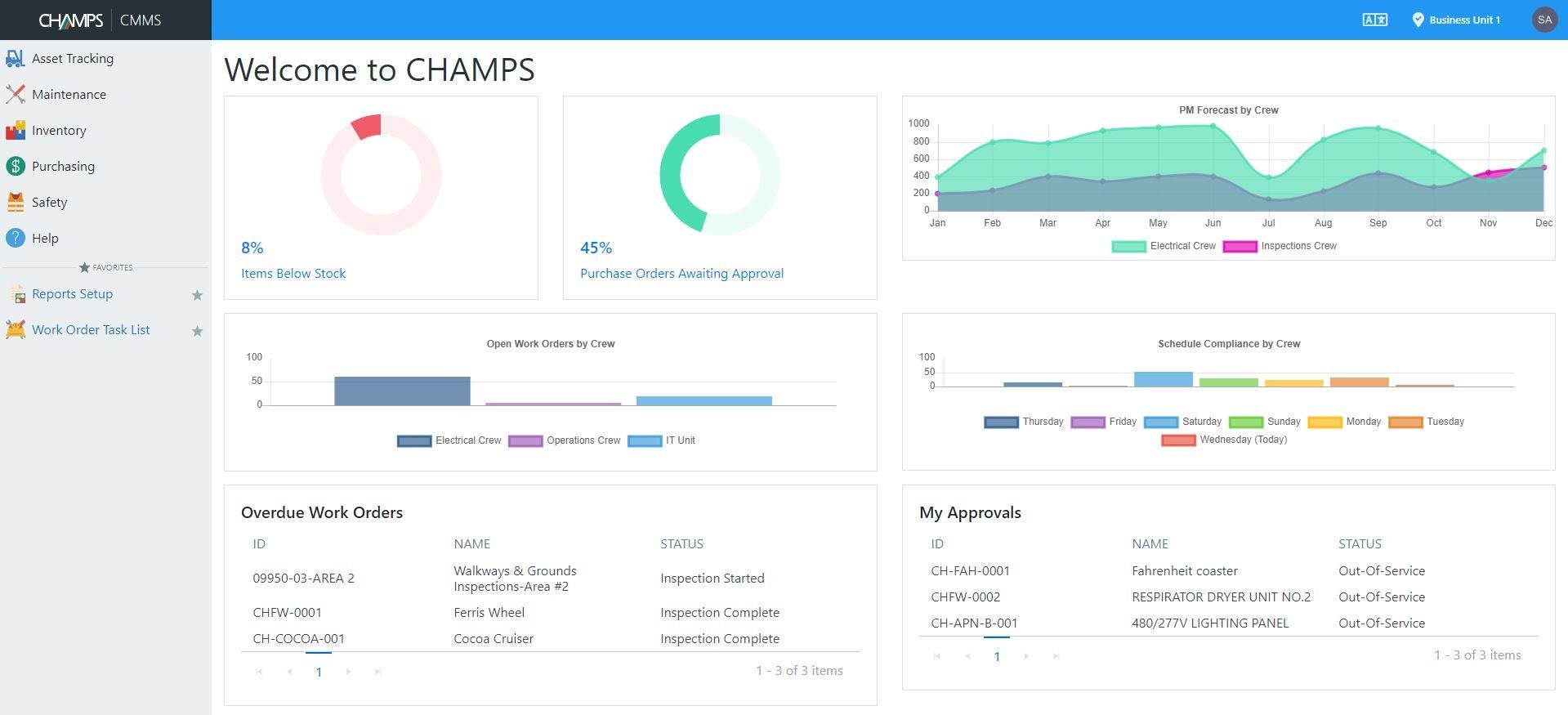Sort Overdue Work Orders by STATUS column
Image resolution: width=1568 pixels, height=715 pixels.
tap(681, 544)
